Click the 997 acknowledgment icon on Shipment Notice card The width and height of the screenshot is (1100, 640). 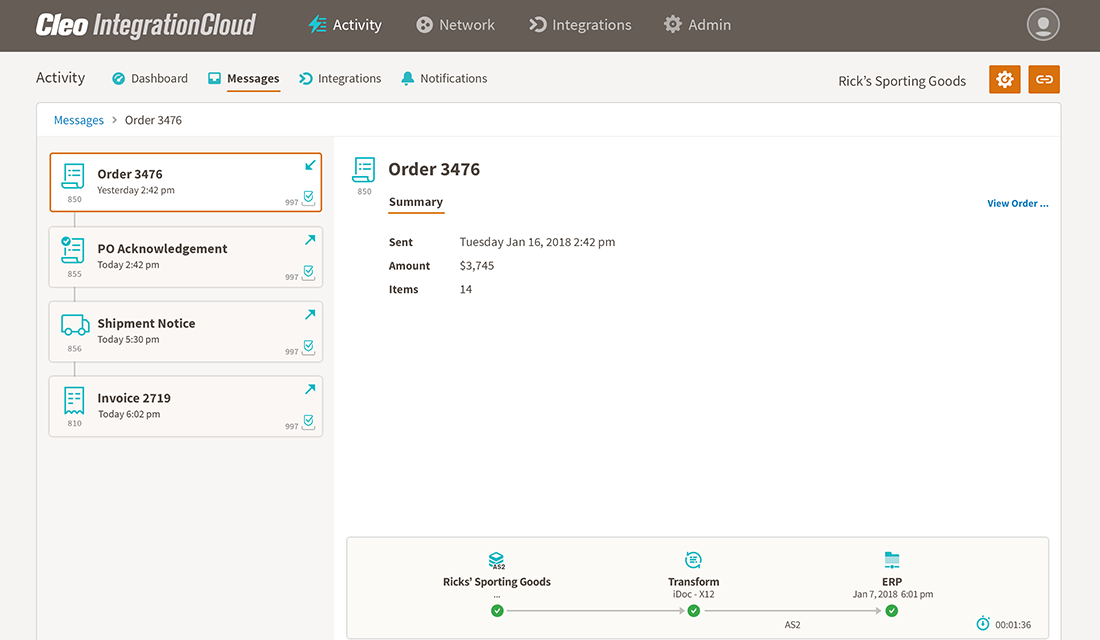tap(308, 347)
